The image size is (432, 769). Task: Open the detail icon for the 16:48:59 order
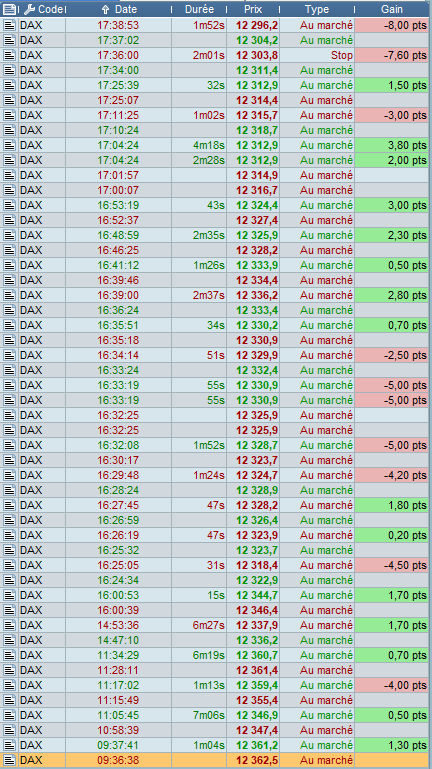(9, 235)
